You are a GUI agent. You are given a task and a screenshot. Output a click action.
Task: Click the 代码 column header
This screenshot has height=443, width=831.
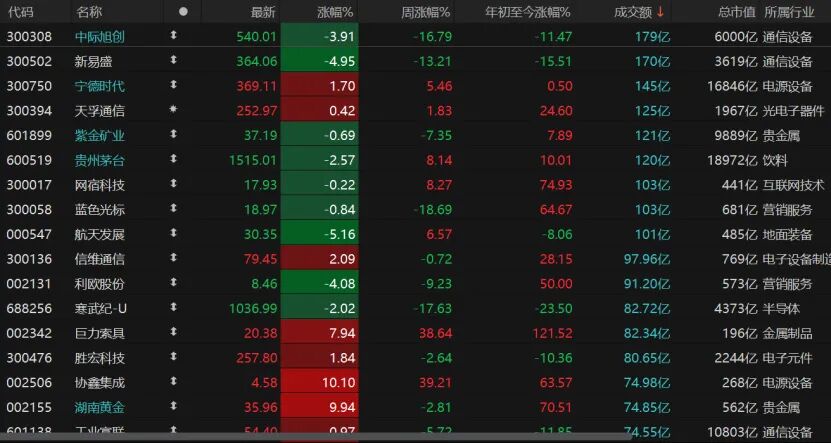pos(20,12)
